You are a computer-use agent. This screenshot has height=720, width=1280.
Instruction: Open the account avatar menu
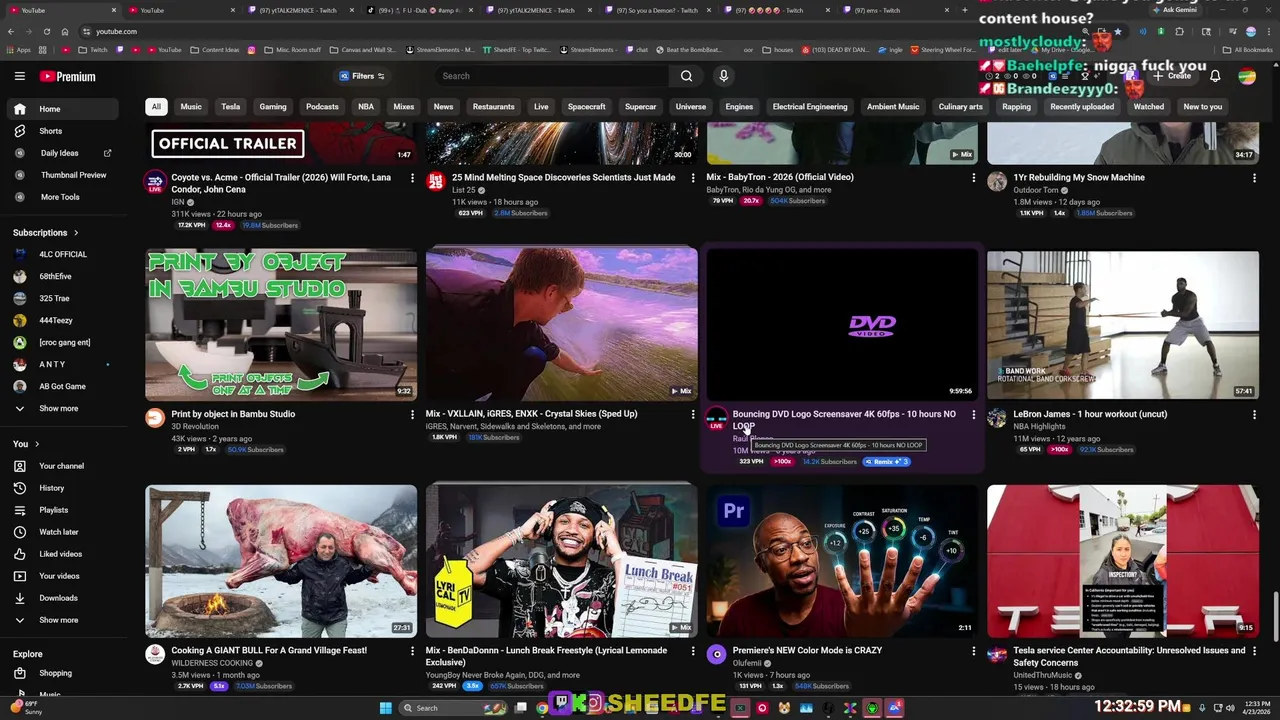1247,76
